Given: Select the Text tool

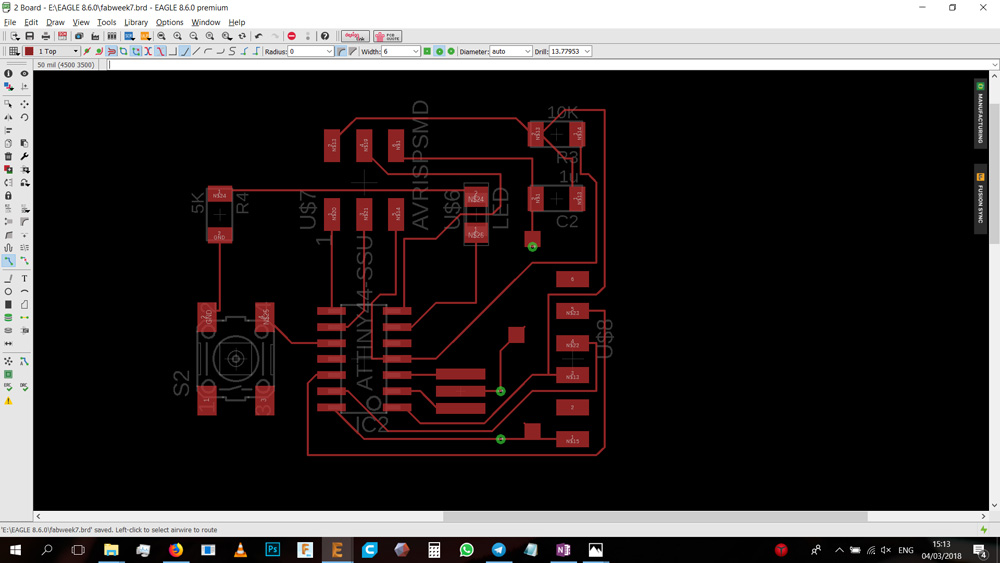Looking at the screenshot, I should [24, 279].
